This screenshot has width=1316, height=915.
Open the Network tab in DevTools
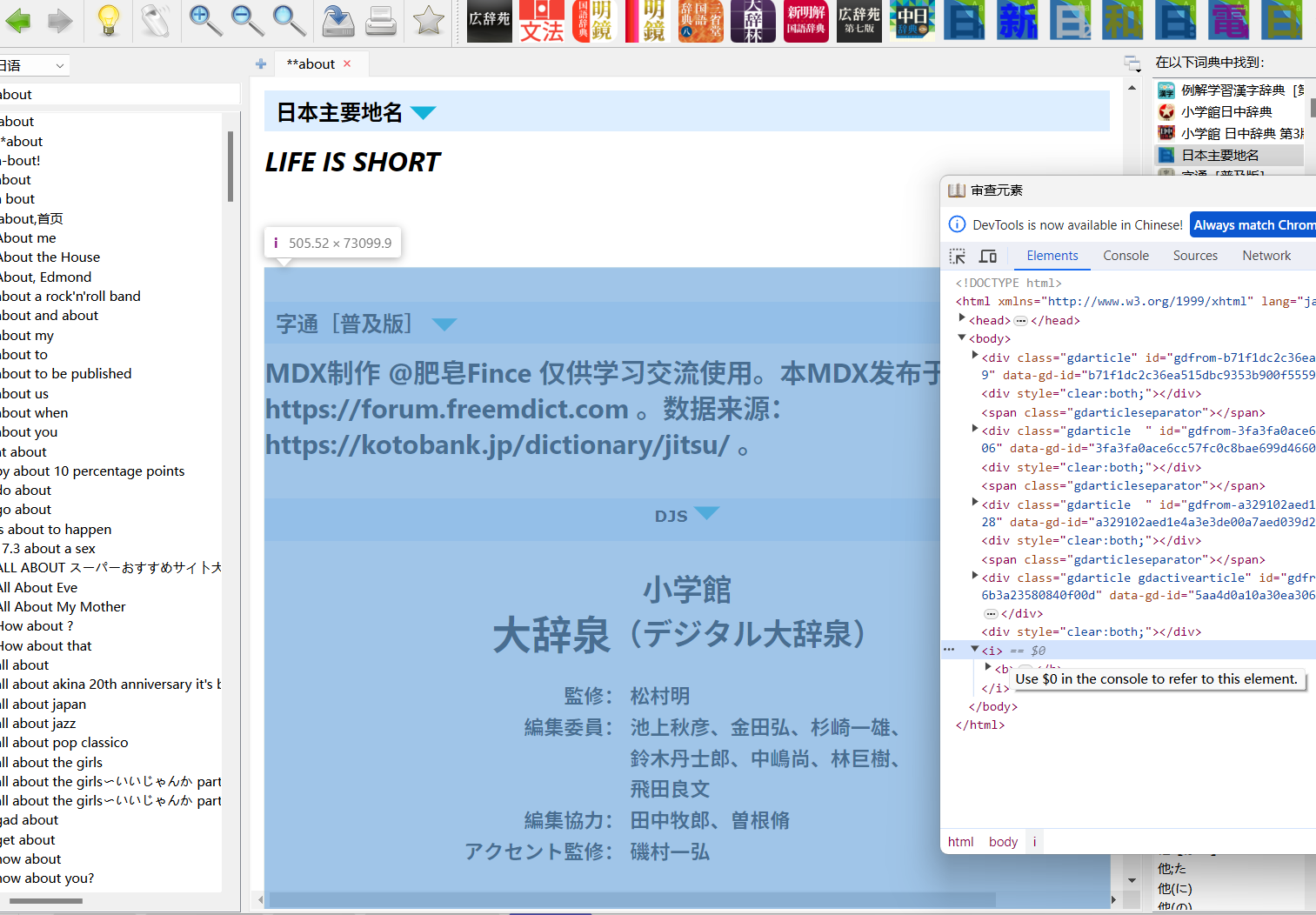tap(1266, 256)
